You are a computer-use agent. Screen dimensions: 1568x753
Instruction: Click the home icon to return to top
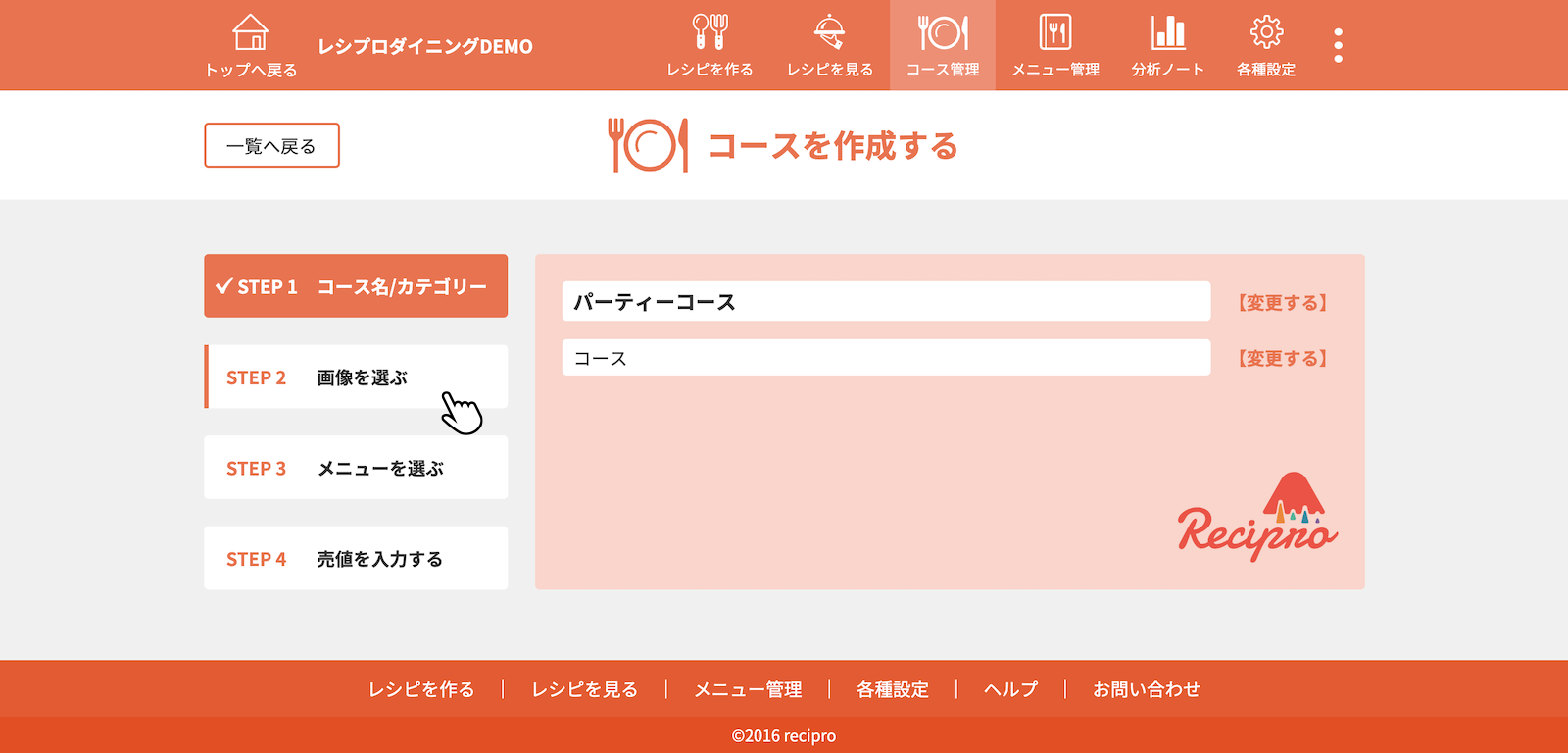pyautogui.click(x=251, y=33)
